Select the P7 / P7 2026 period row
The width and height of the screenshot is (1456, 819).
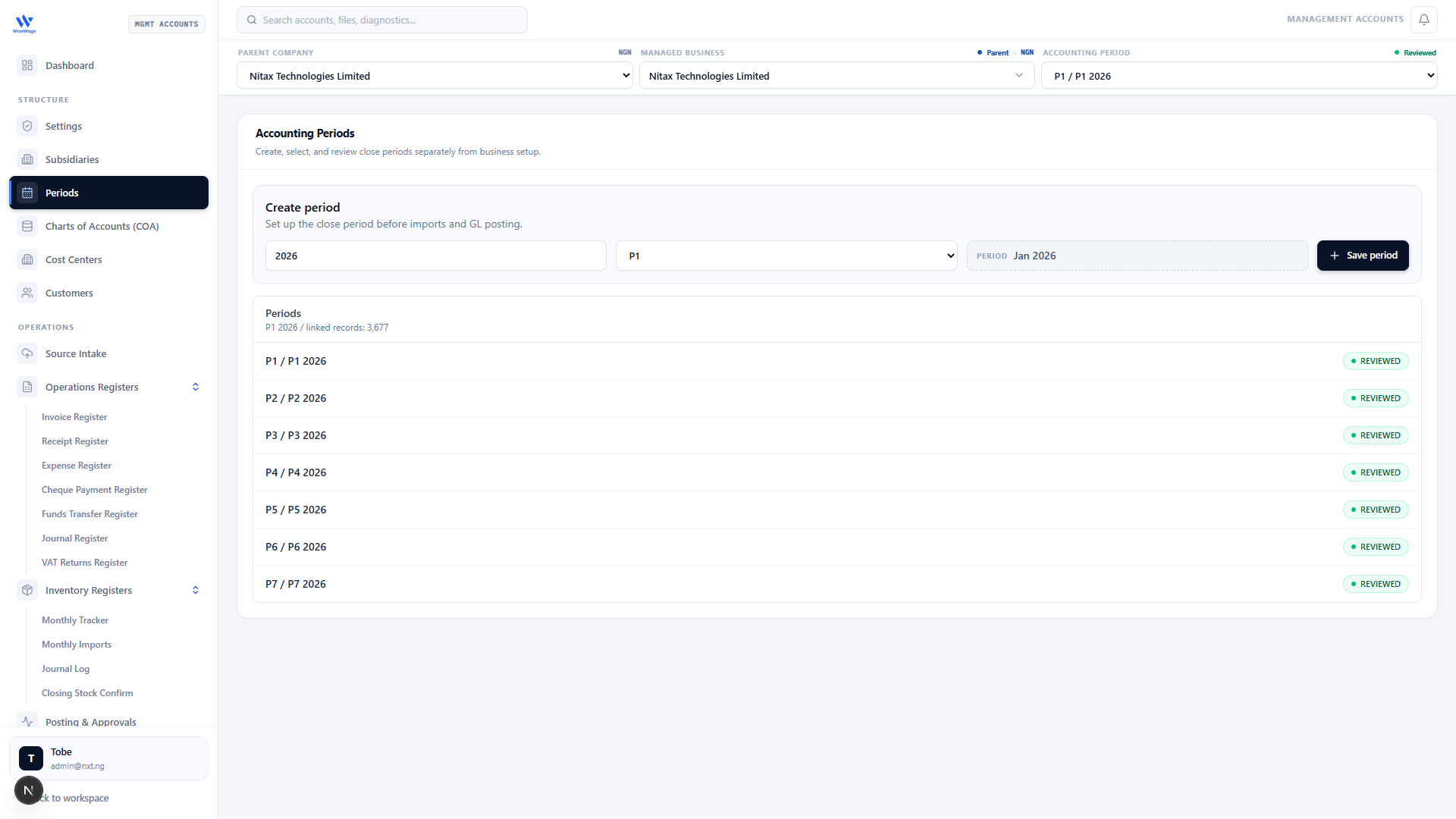coord(836,584)
